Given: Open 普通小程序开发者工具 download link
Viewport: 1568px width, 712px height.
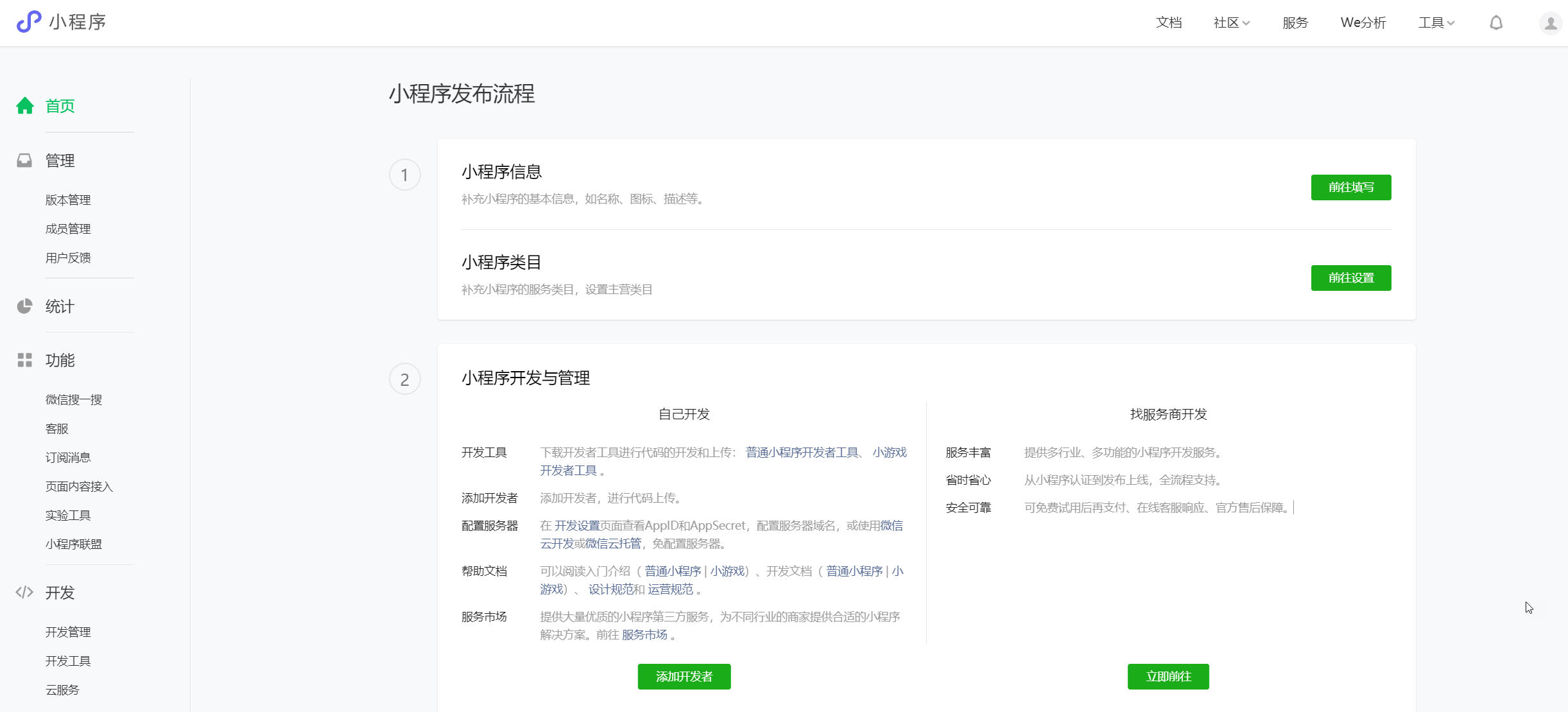Looking at the screenshot, I should (802, 453).
